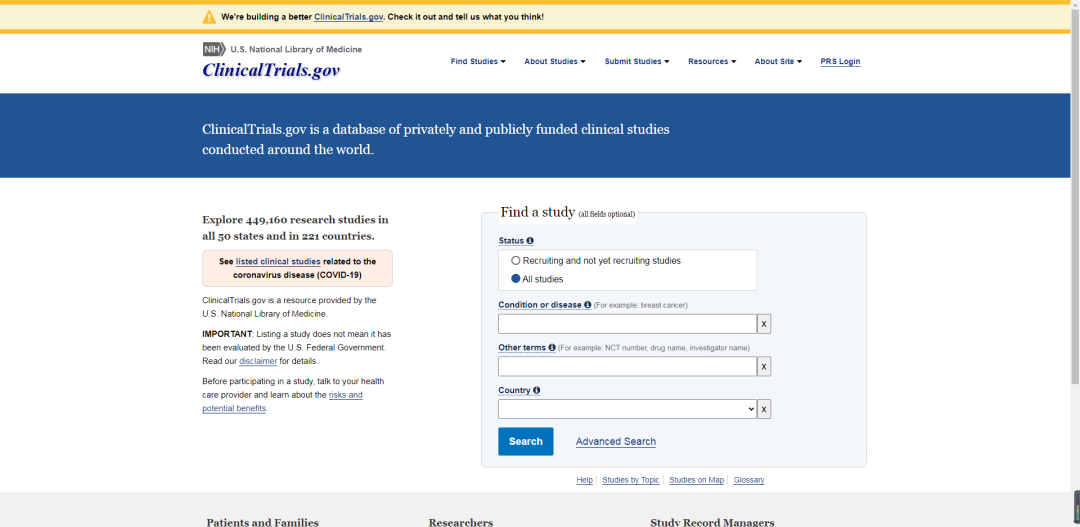This screenshot has height=527, width=1080.
Task: Open the Glossary link
Action: (x=749, y=480)
